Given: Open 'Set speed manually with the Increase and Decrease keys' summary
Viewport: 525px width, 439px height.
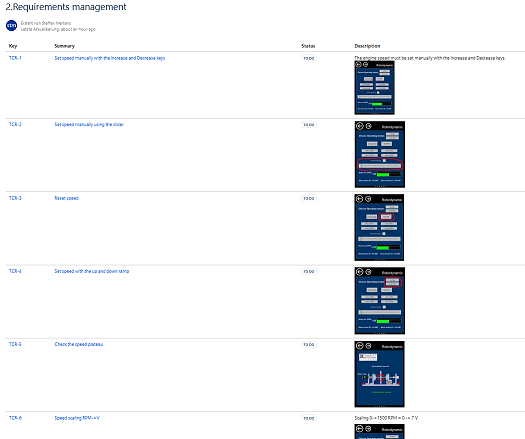Looking at the screenshot, I should pos(109,58).
